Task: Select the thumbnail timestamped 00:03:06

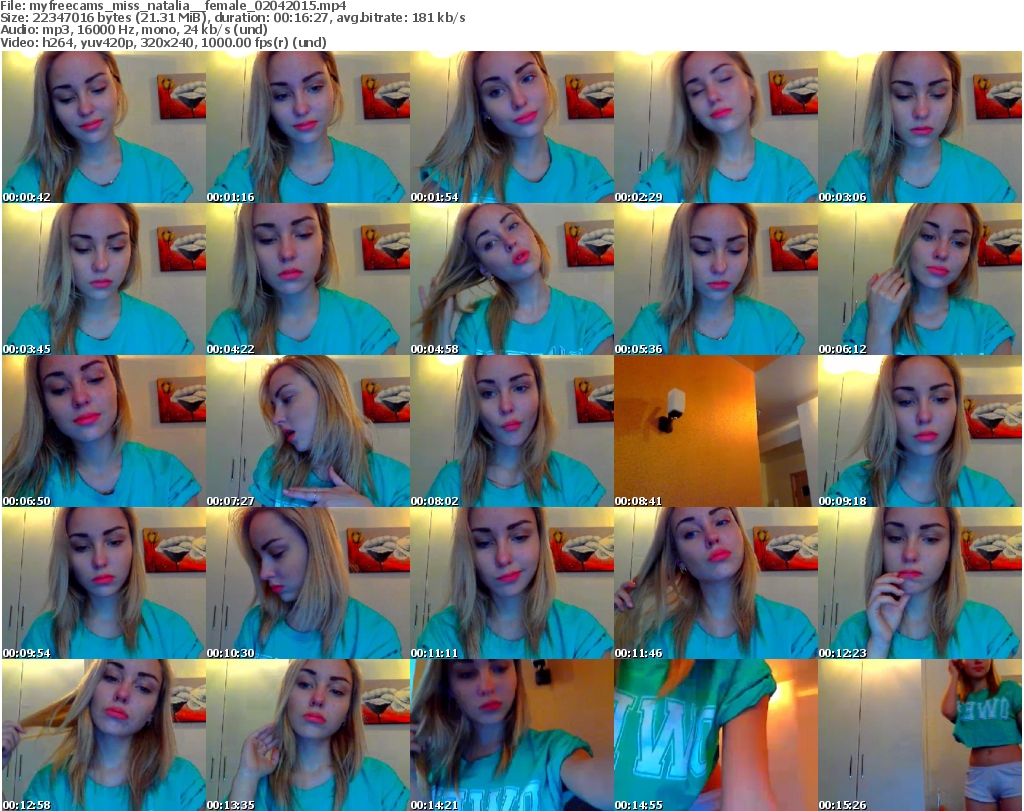Action: (x=920, y=127)
